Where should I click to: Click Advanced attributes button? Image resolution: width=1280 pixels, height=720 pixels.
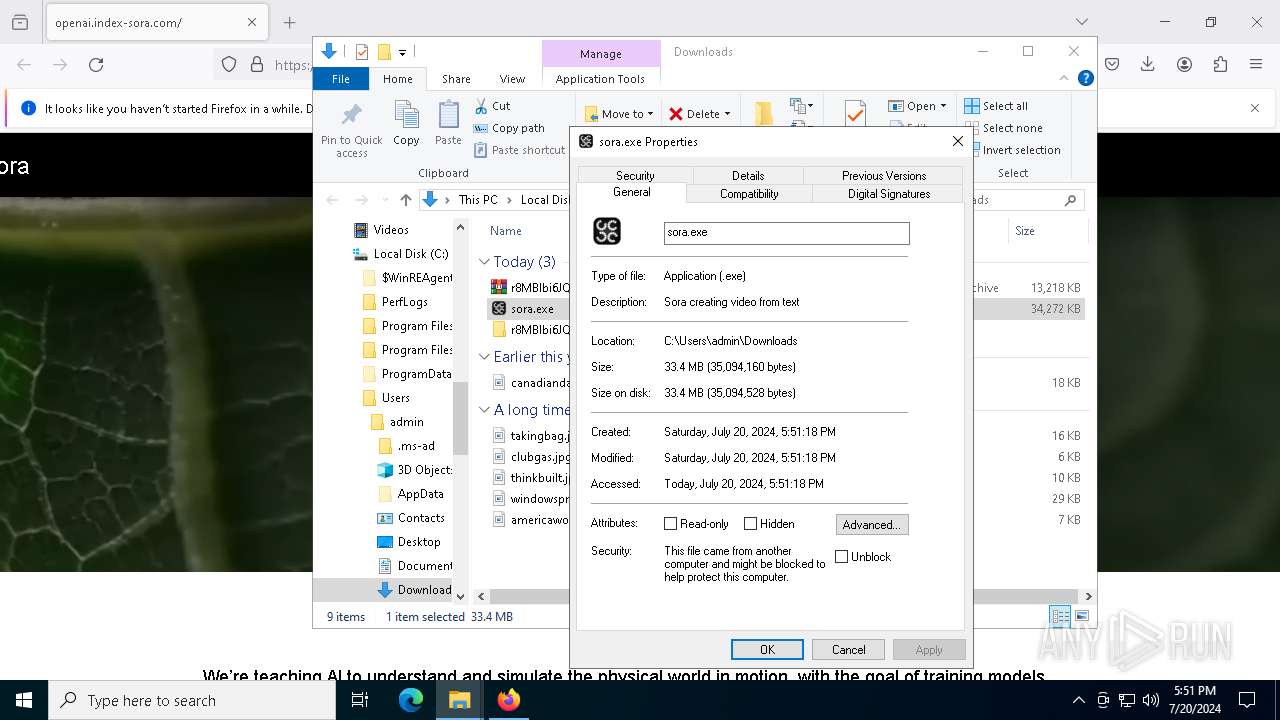(x=872, y=525)
